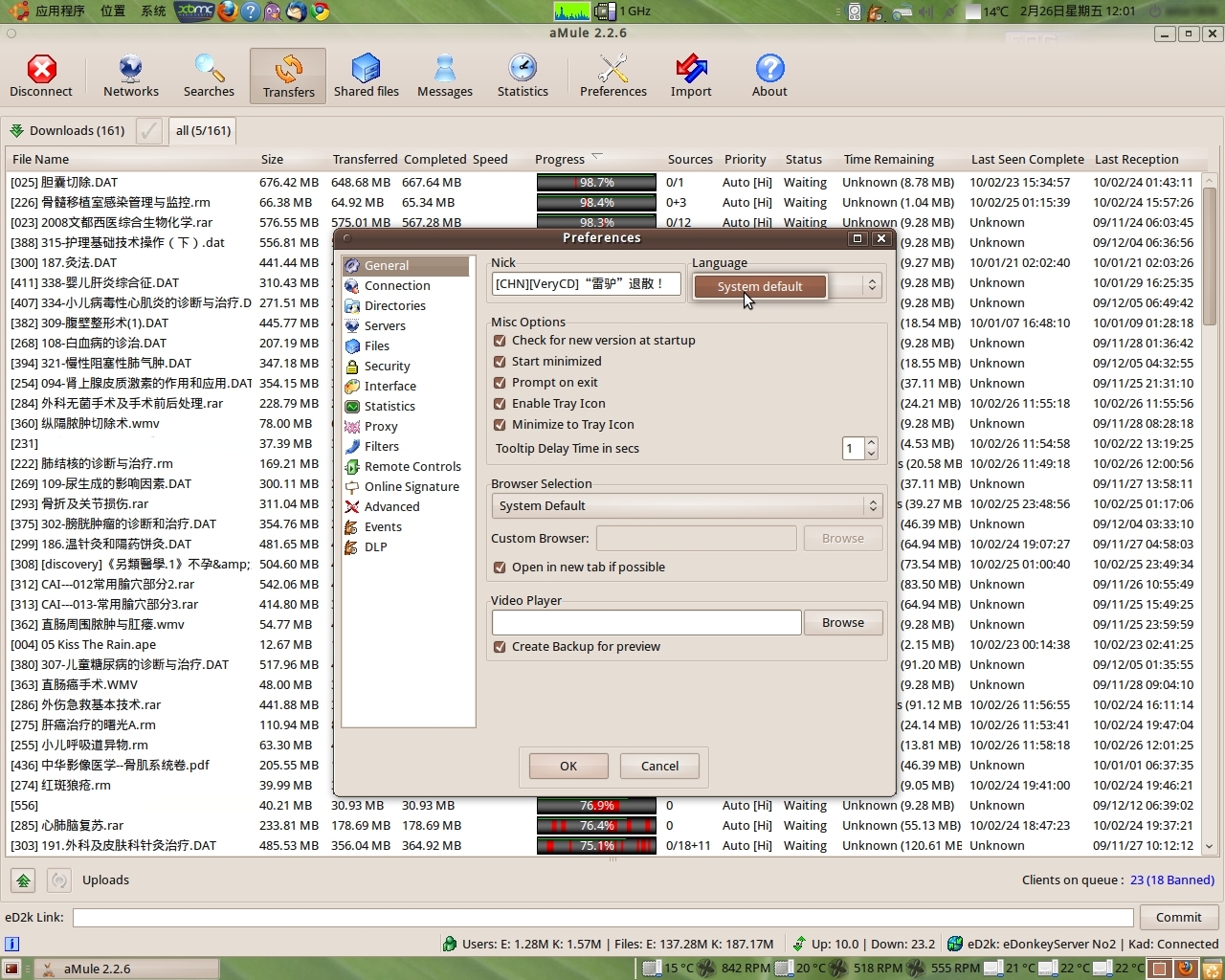Click the 76.4% progress bar of 心肺脑复苏.rar
1225x980 pixels.
point(596,825)
